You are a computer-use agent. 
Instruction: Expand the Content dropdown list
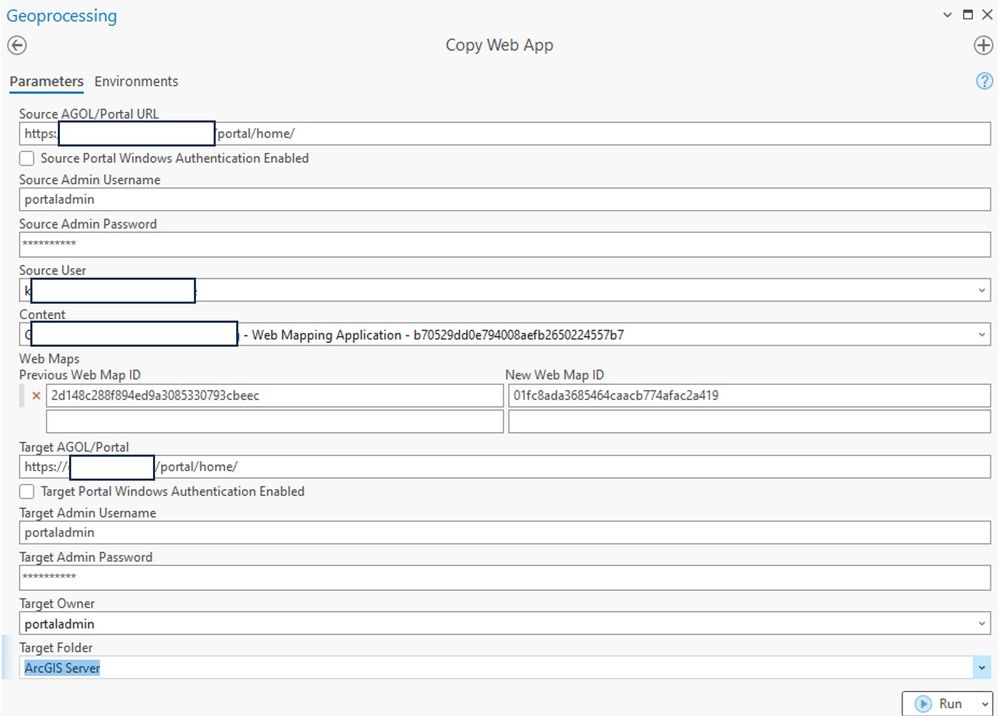[x=982, y=335]
